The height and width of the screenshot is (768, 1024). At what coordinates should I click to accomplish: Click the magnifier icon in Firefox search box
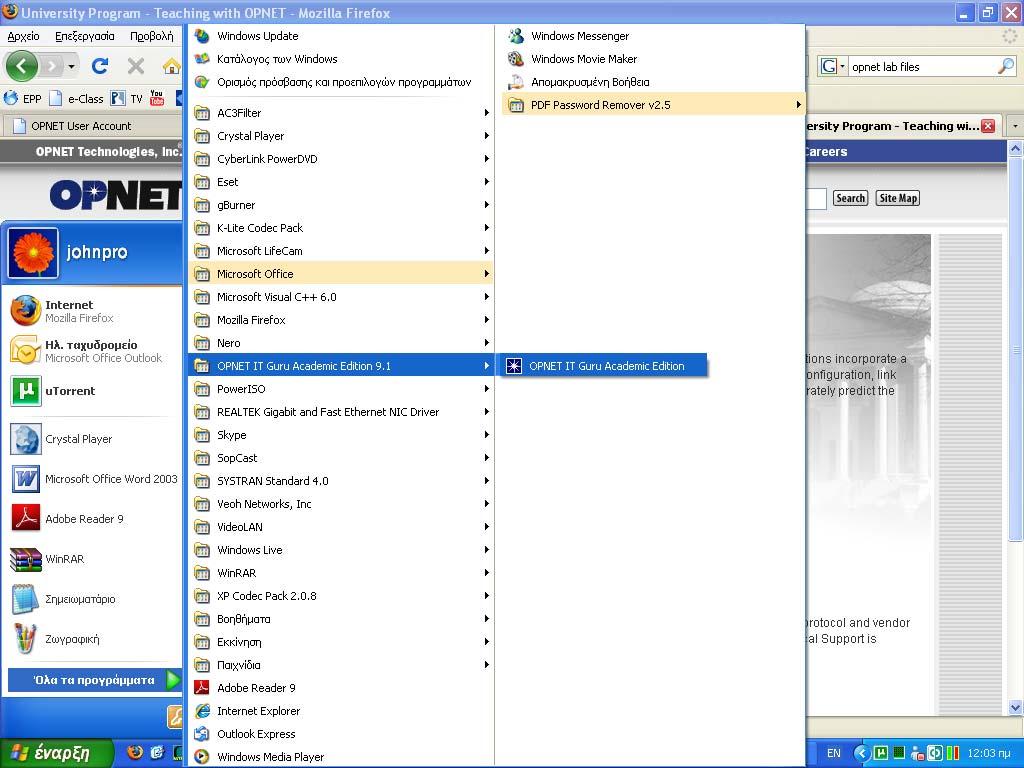pos(1006,66)
